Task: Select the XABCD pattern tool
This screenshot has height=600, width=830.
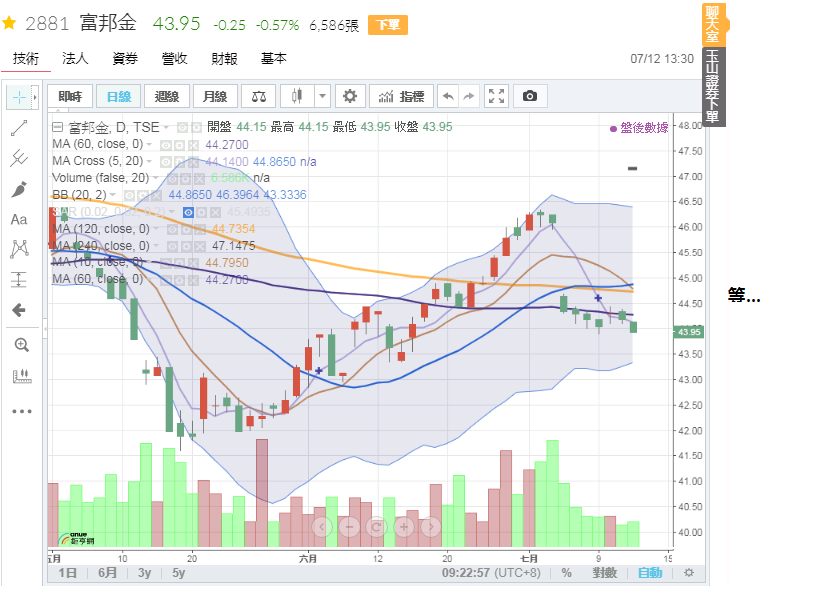Action: click(19, 249)
